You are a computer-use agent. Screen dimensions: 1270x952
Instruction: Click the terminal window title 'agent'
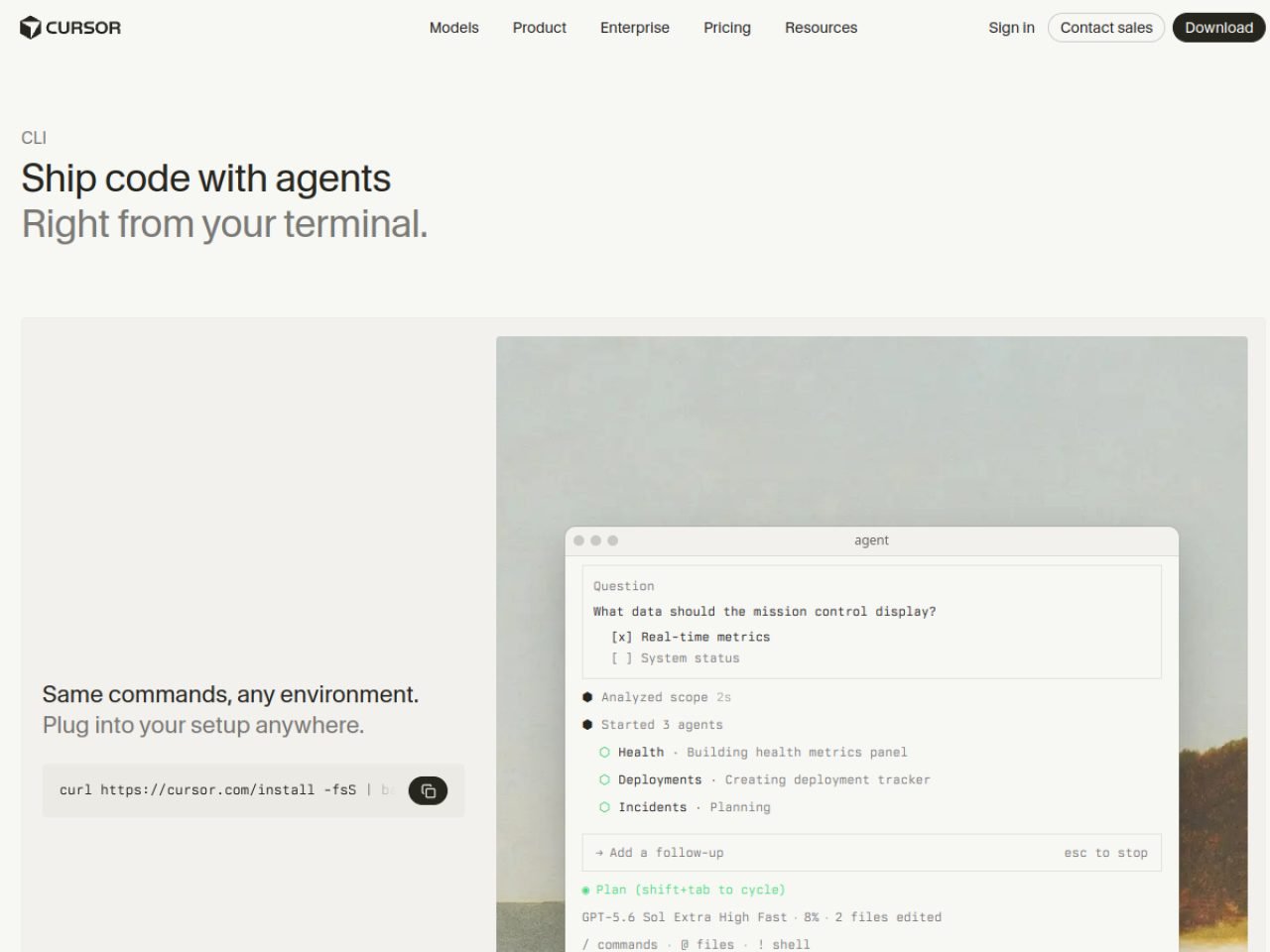pyautogui.click(x=871, y=540)
